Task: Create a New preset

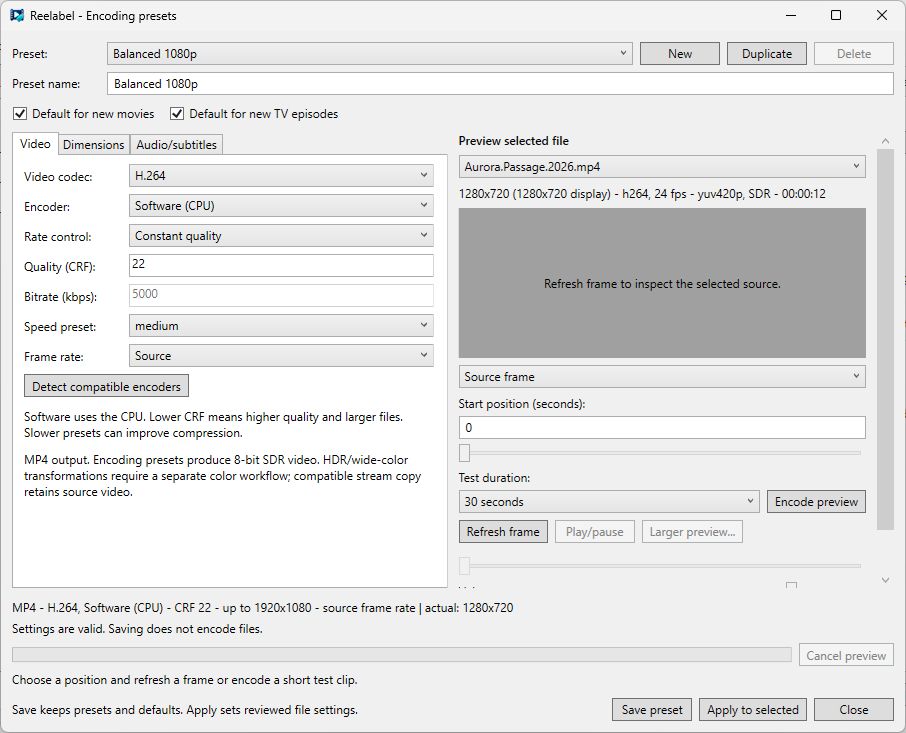Action: coord(680,54)
